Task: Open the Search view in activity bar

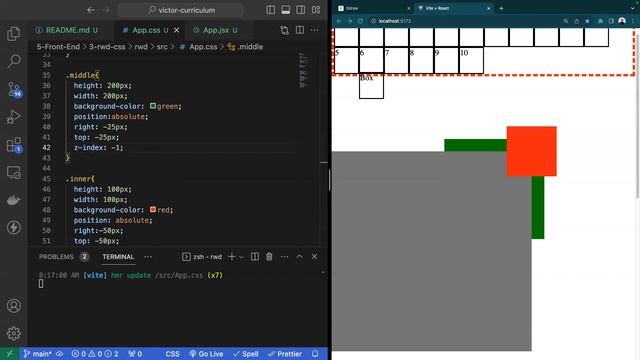Action: pos(13,61)
